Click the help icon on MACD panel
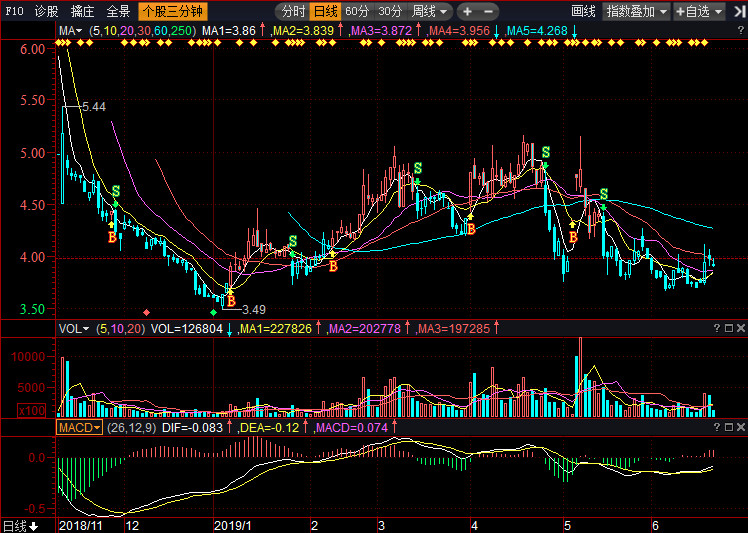This screenshot has height=533, width=748. [x=716, y=428]
